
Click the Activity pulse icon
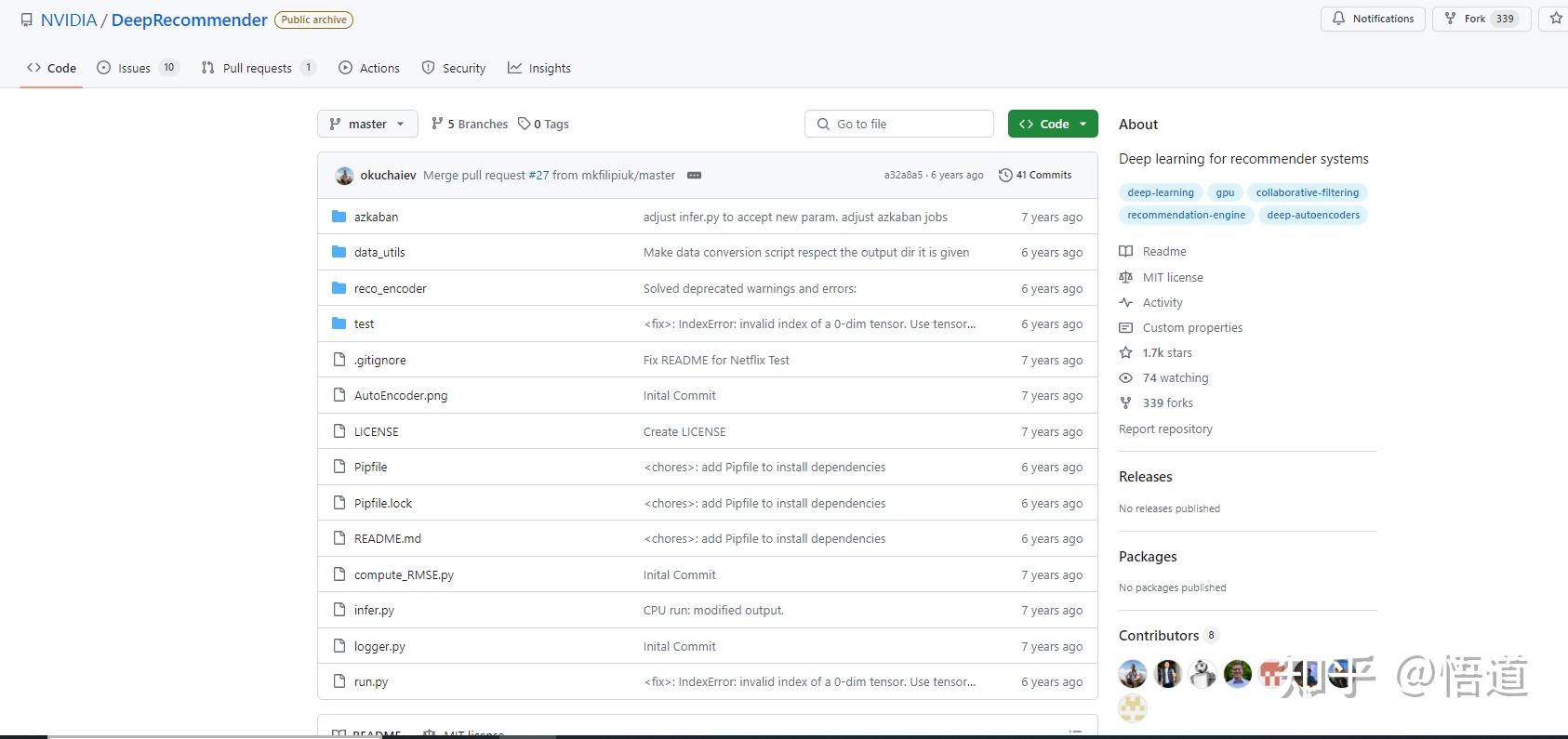1125,303
